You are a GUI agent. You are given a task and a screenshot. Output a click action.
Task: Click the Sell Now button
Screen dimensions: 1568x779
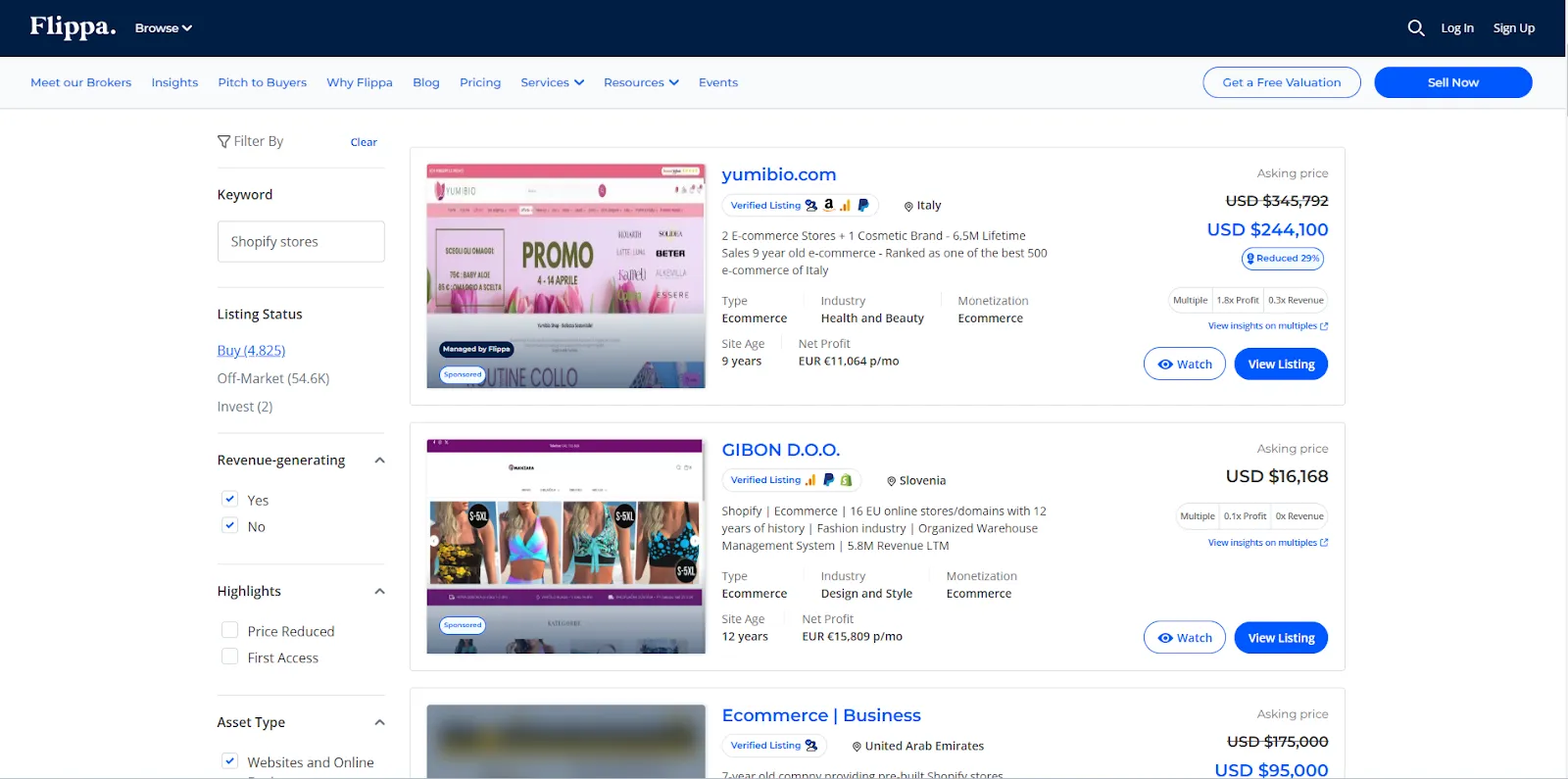(1453, 82)
